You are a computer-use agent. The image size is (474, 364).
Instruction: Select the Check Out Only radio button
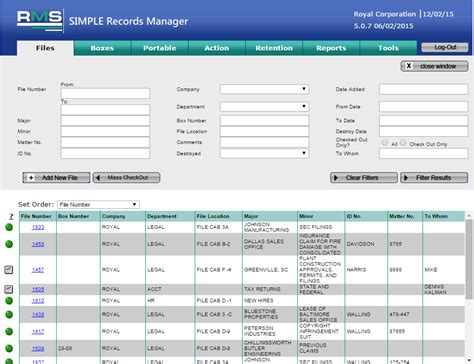(403, 143)
